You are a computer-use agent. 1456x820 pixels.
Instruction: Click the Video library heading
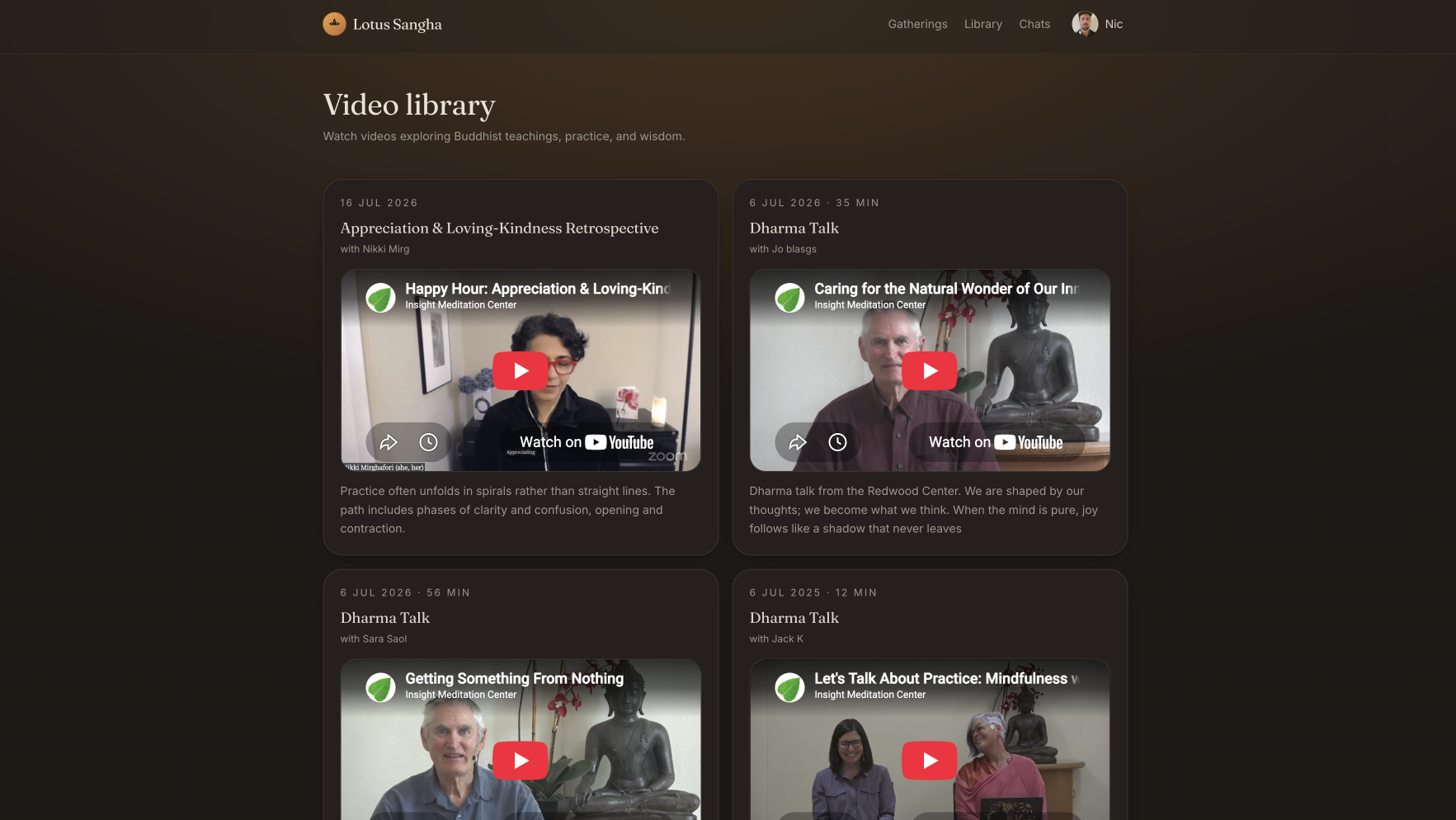[409, 105]
